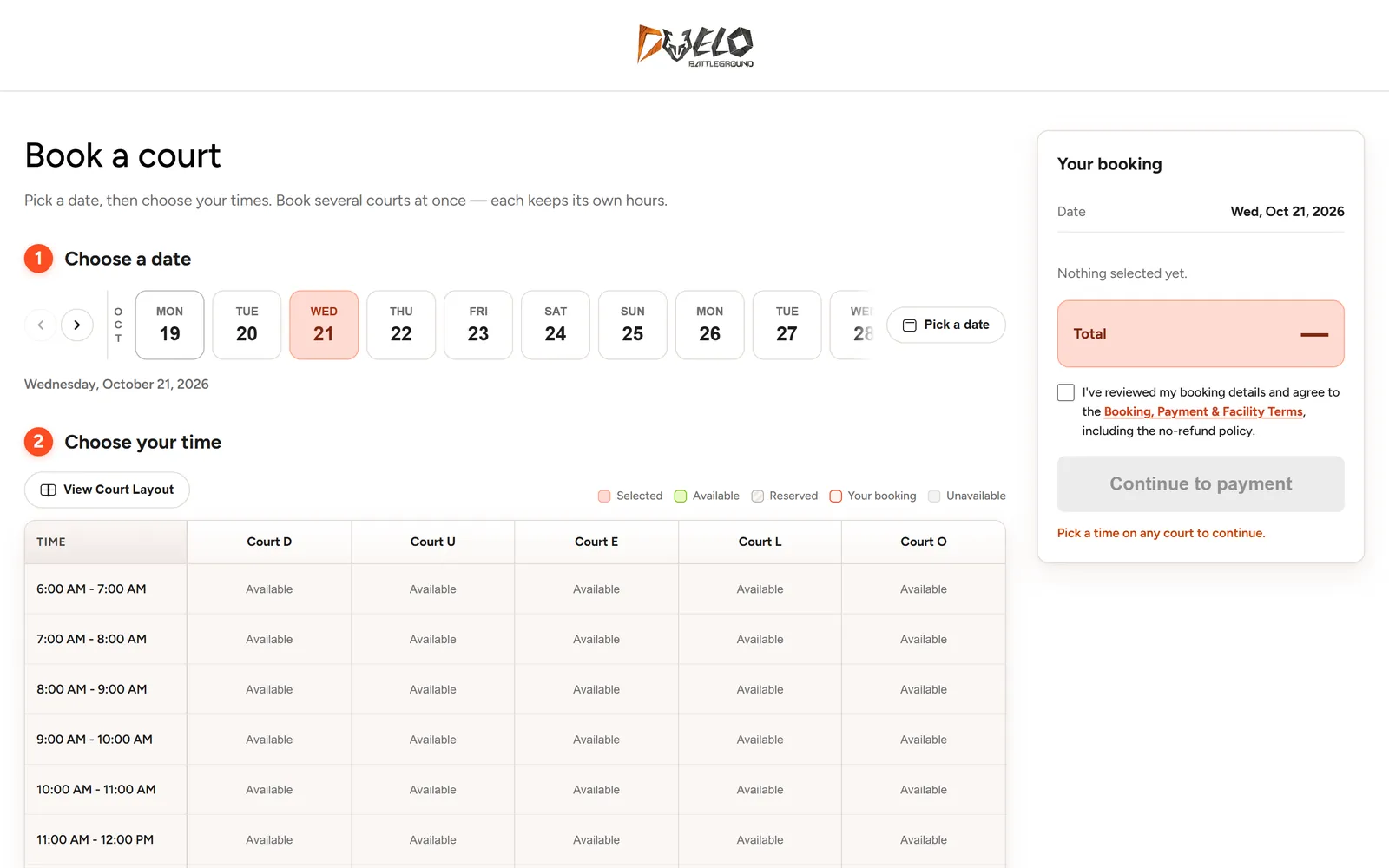Open the Pick a date picker
The image size is (1389, 868).
click(946, 325)
